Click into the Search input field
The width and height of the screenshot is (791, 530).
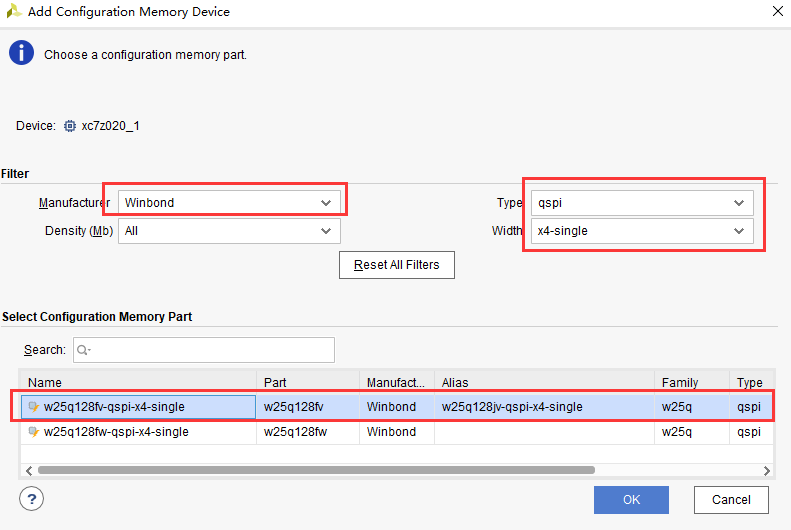click(x=204, y=350)
